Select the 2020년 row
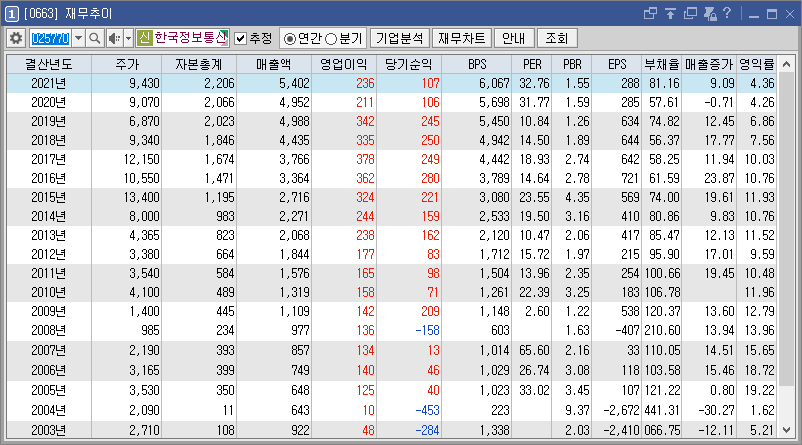This screenshot has height=445, width=802. 392,102
